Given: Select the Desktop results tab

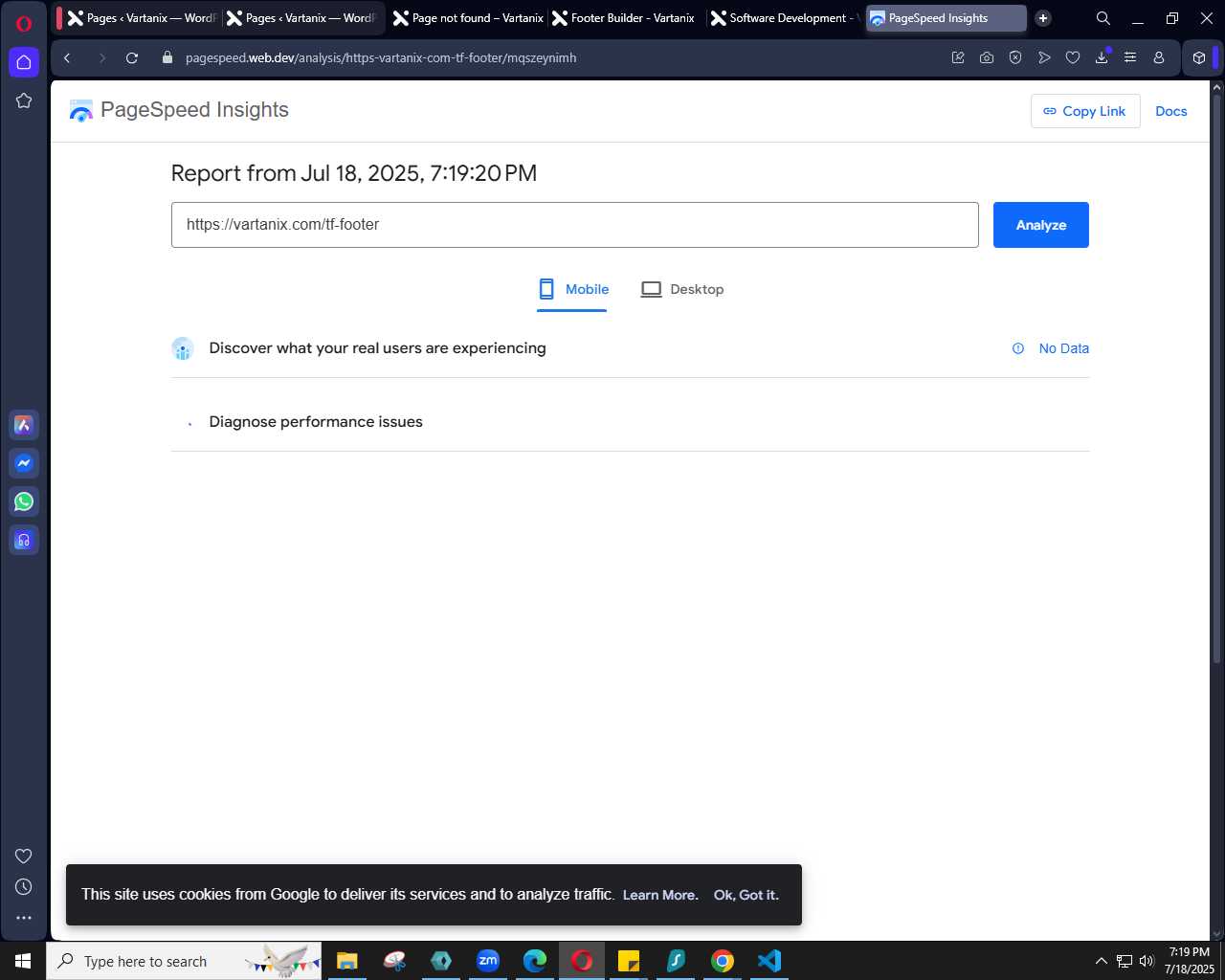Looking at the screenshot, I should coord(682,290).
